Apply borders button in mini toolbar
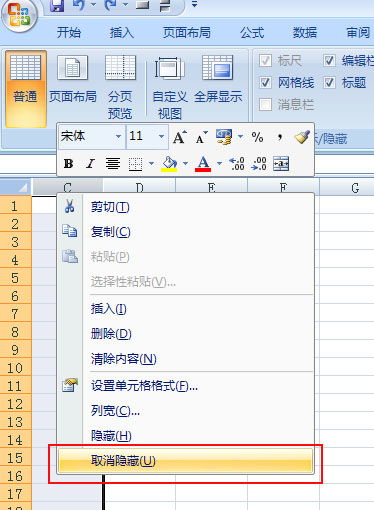 [135, 164]
